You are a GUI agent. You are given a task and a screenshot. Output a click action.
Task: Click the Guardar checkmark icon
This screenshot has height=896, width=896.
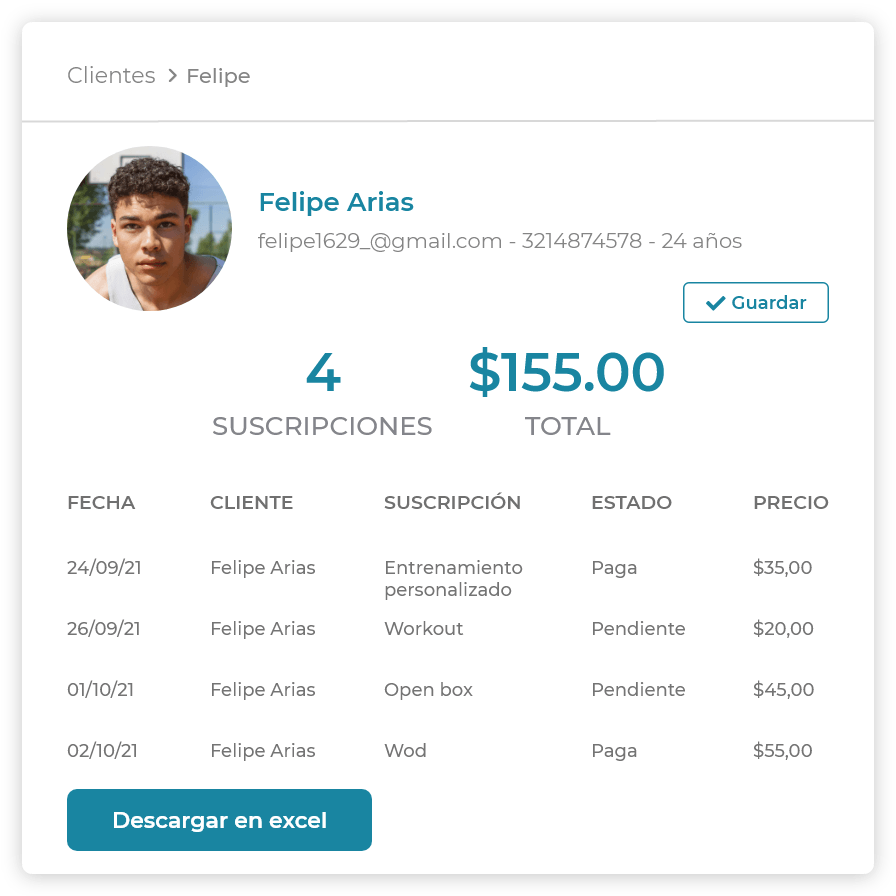tap(715, 303)
